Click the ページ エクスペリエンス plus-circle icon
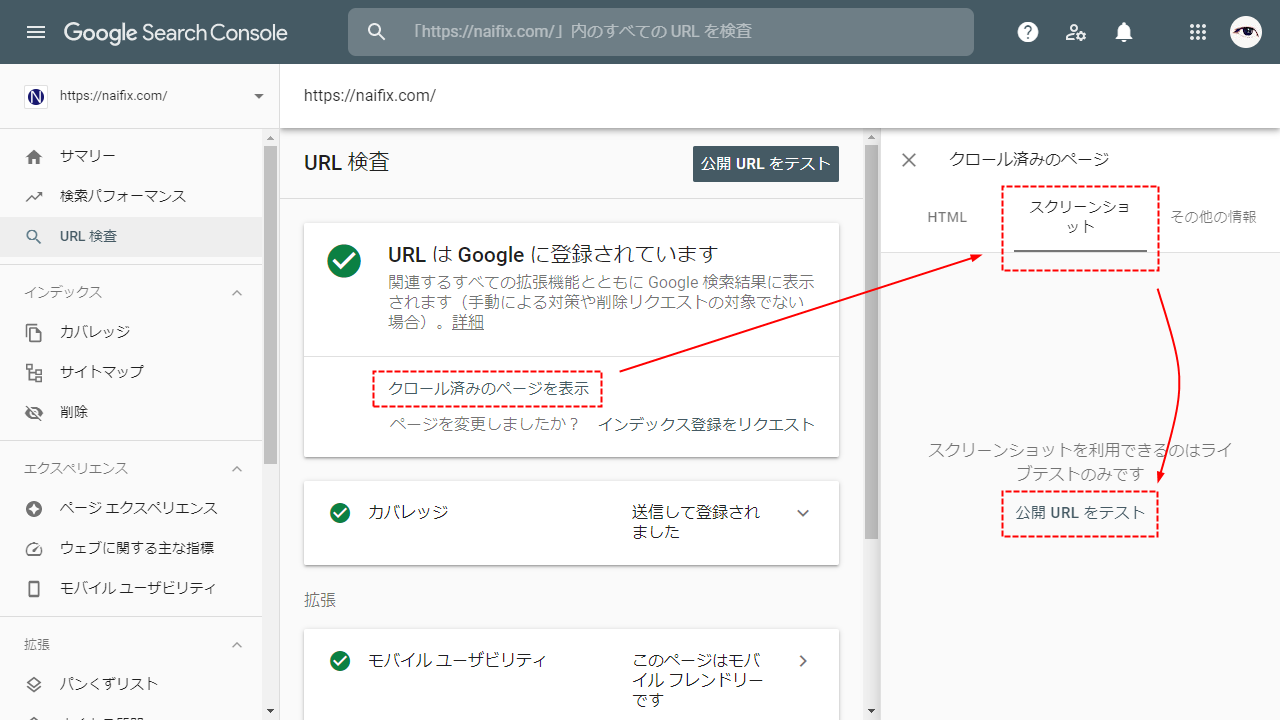 34,508
